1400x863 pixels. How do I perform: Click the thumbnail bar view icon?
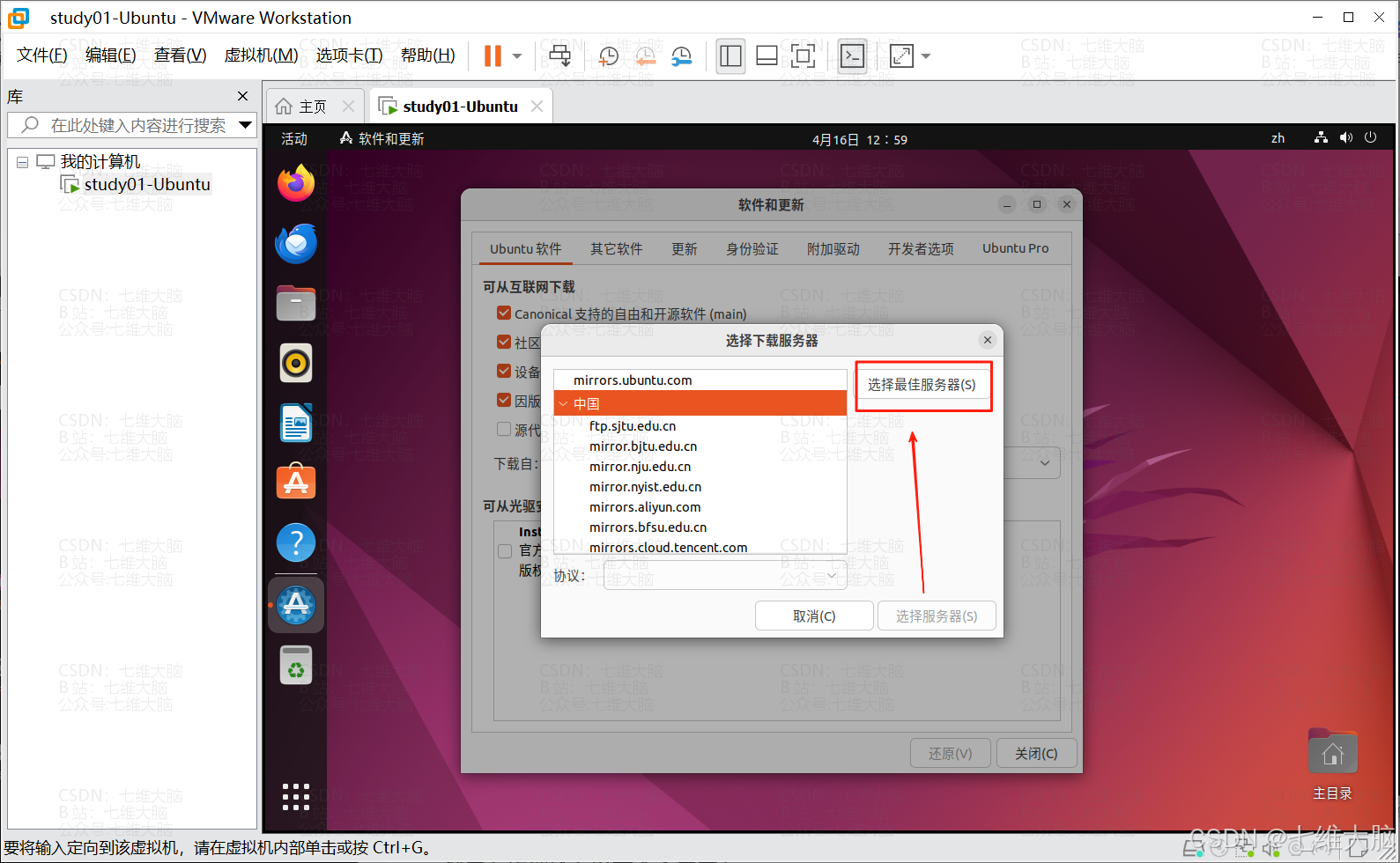pyautogui.click(x=767, y=56)
